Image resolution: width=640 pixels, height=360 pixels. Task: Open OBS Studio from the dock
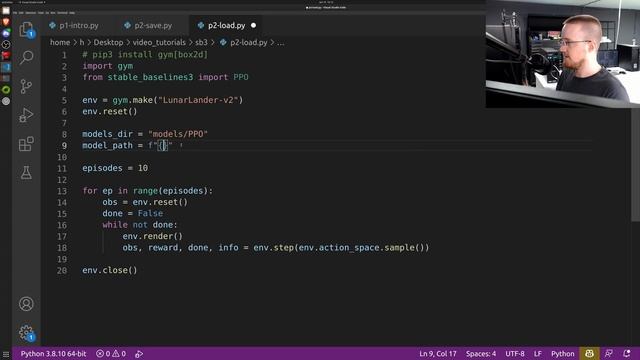(x=6, y=44)
